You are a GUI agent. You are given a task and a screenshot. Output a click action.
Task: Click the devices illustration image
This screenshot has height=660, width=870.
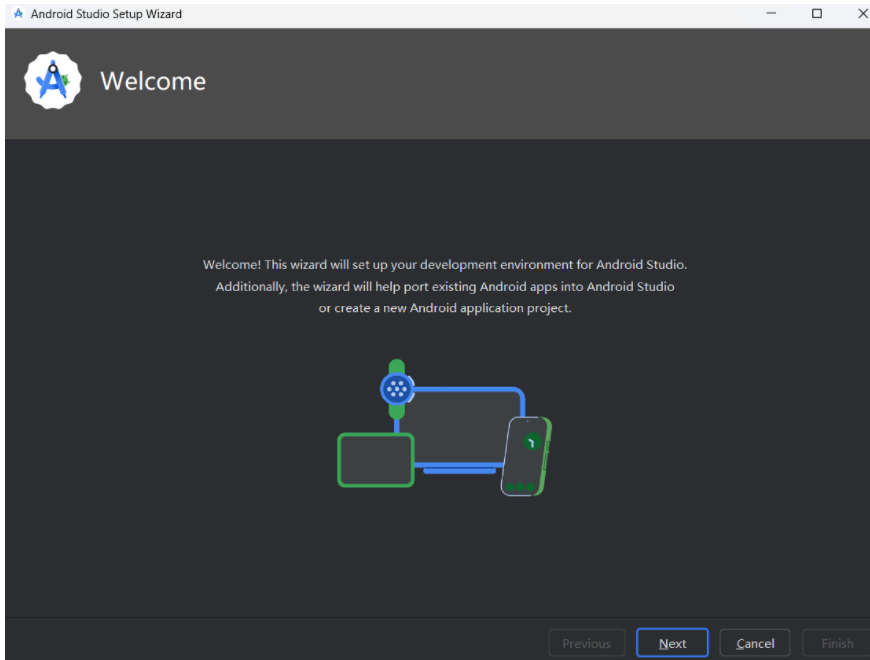tap(444, 428)
